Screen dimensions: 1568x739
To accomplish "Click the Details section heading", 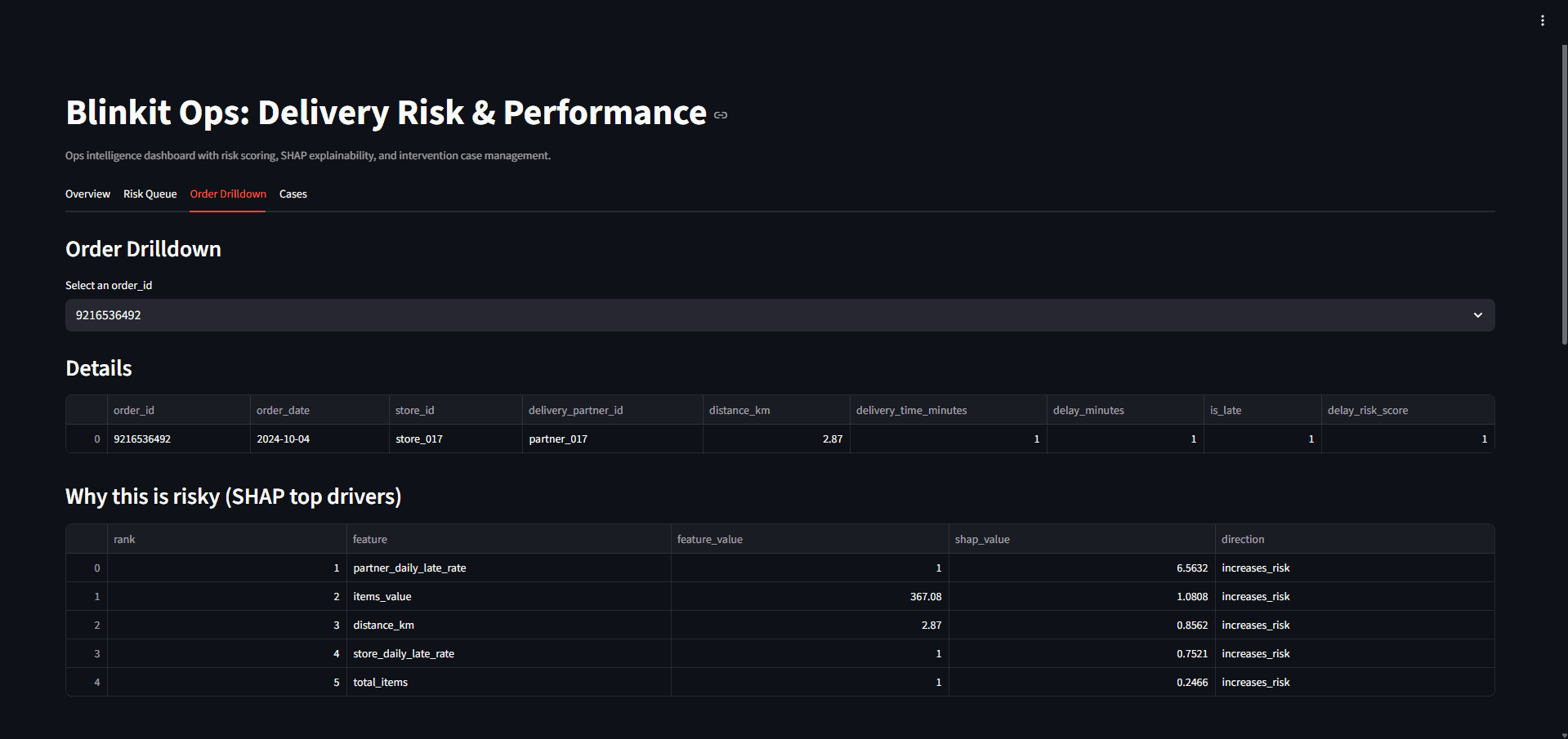I will tap(99, 369).
